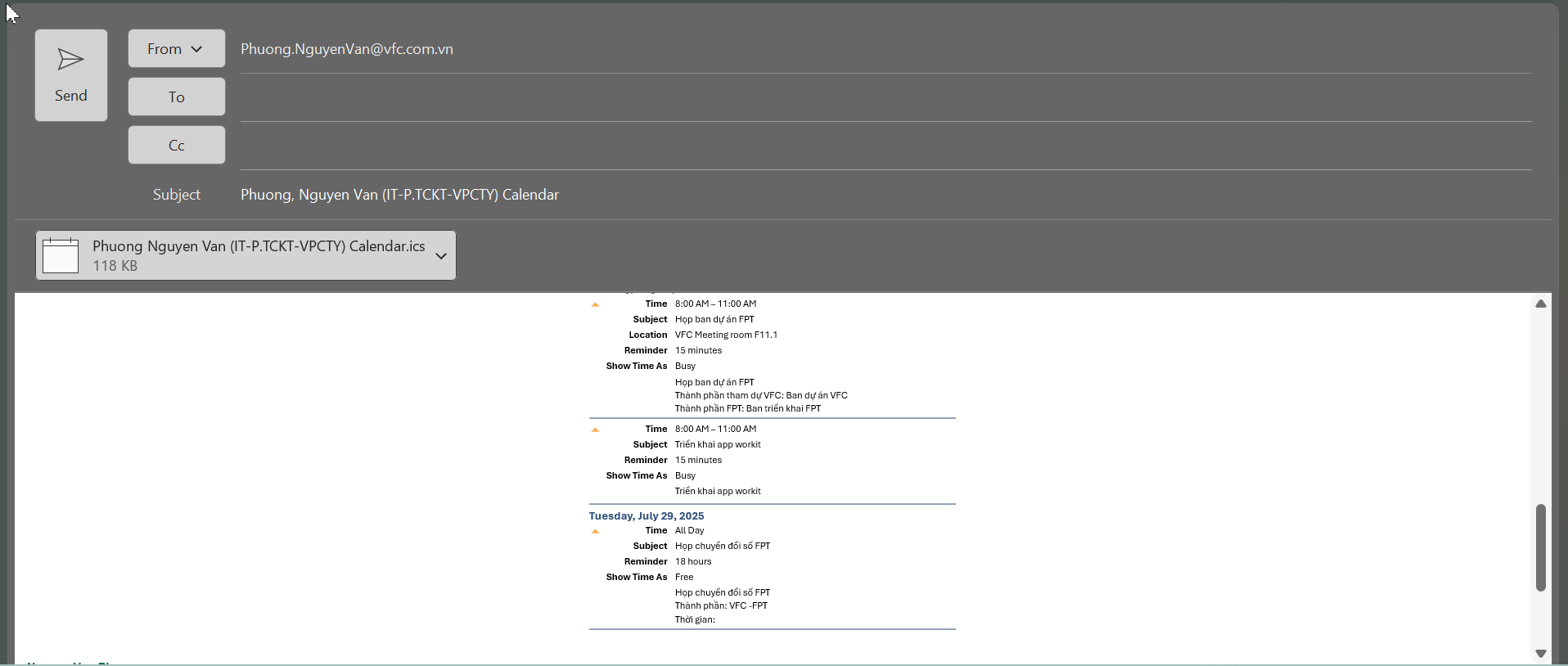This screenshot has width=1568, height=666.
Task: Click the To address book button
Action: click(x=176, y=97)
